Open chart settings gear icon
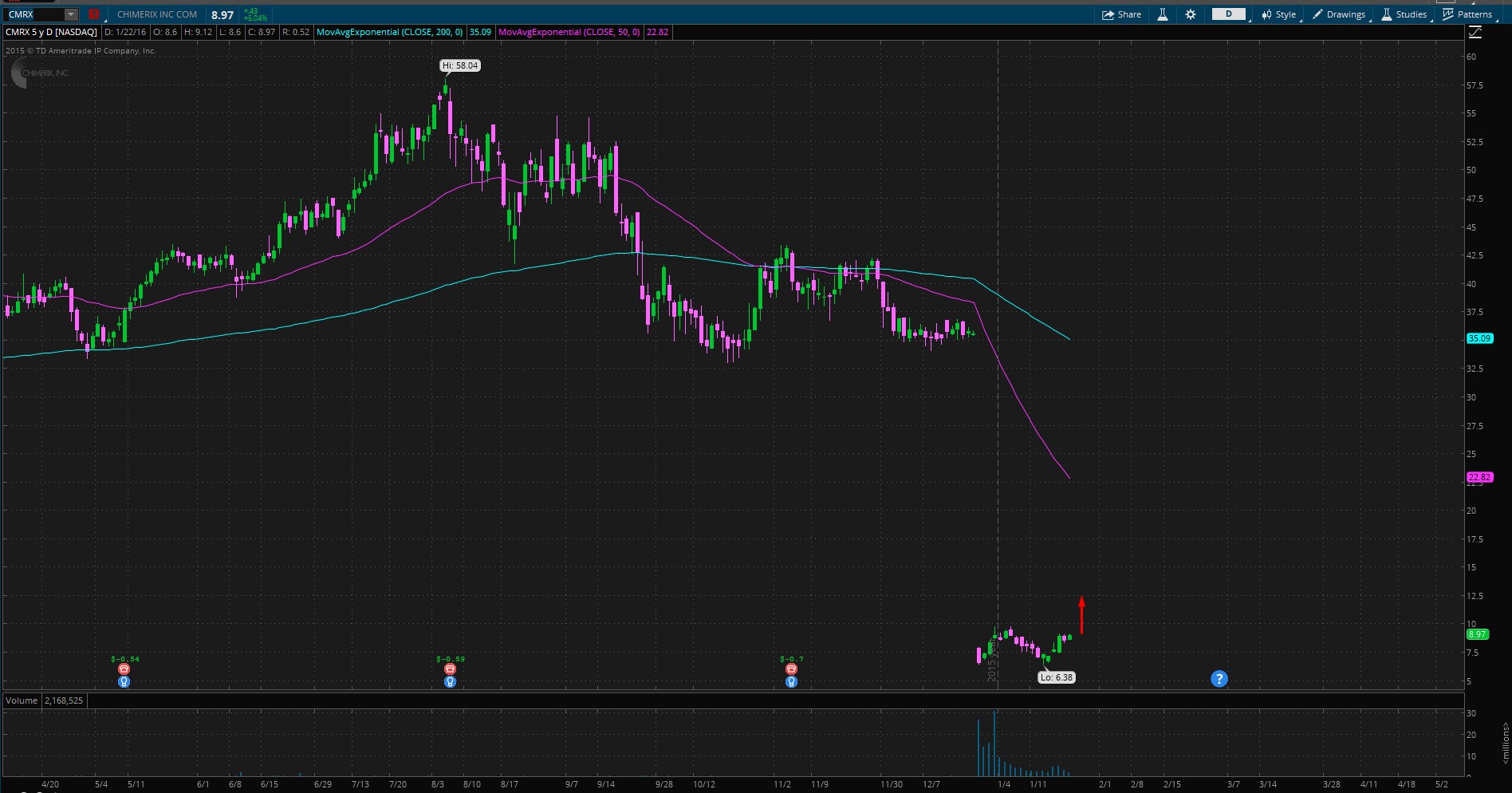 (1191, 14)
